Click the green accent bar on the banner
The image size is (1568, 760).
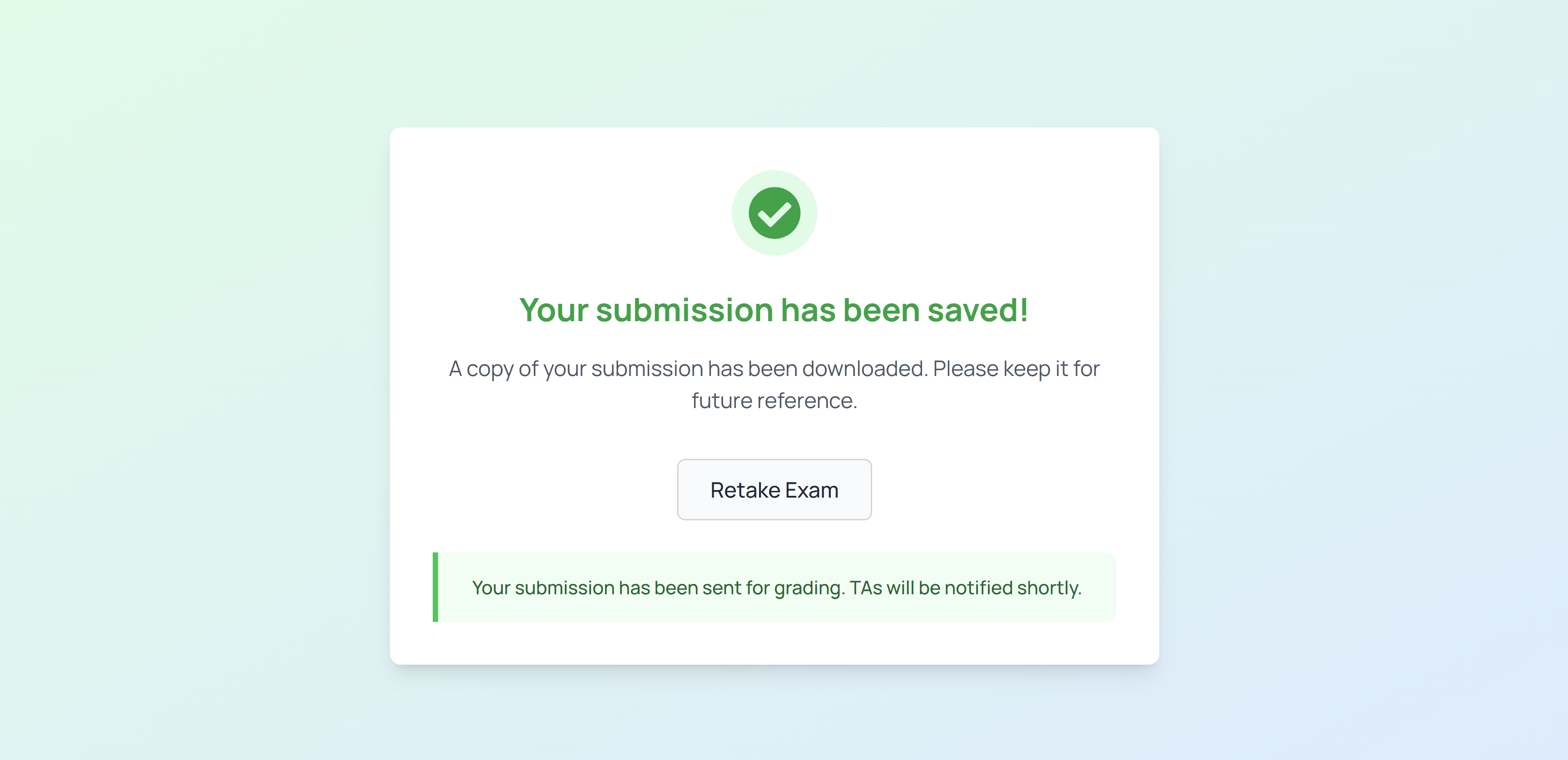(x=435, y=587)
